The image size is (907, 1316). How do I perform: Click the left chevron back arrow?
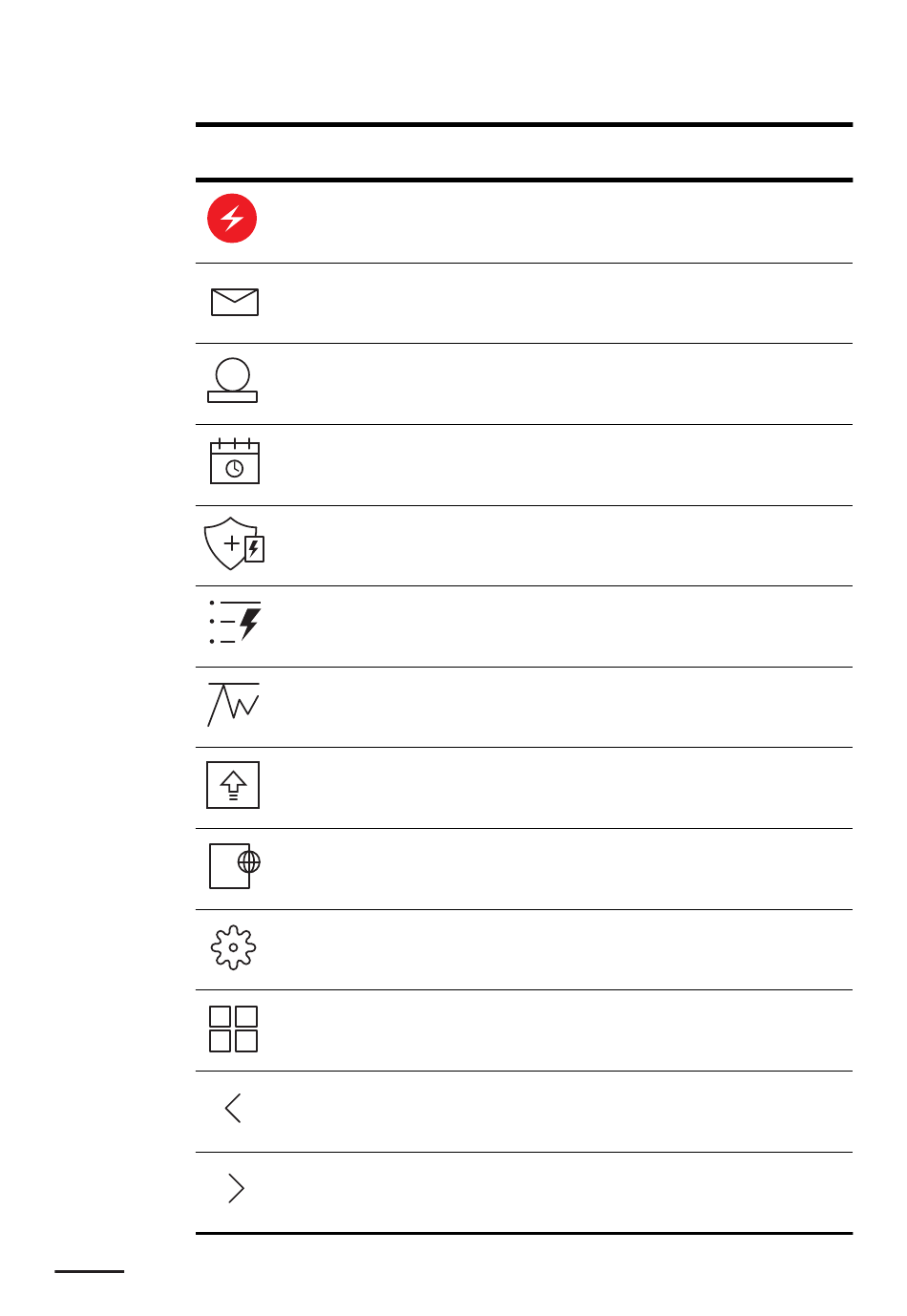click(x=233, y=1108)
